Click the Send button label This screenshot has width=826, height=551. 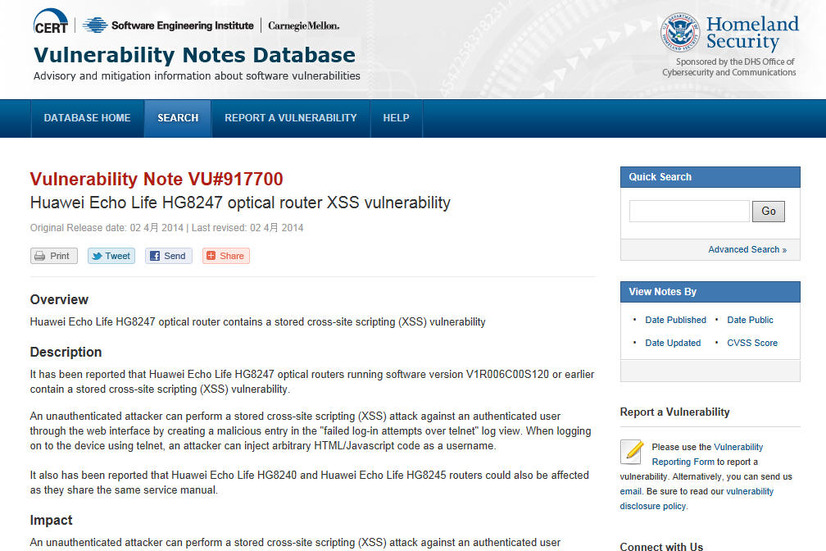click(175, 256)
